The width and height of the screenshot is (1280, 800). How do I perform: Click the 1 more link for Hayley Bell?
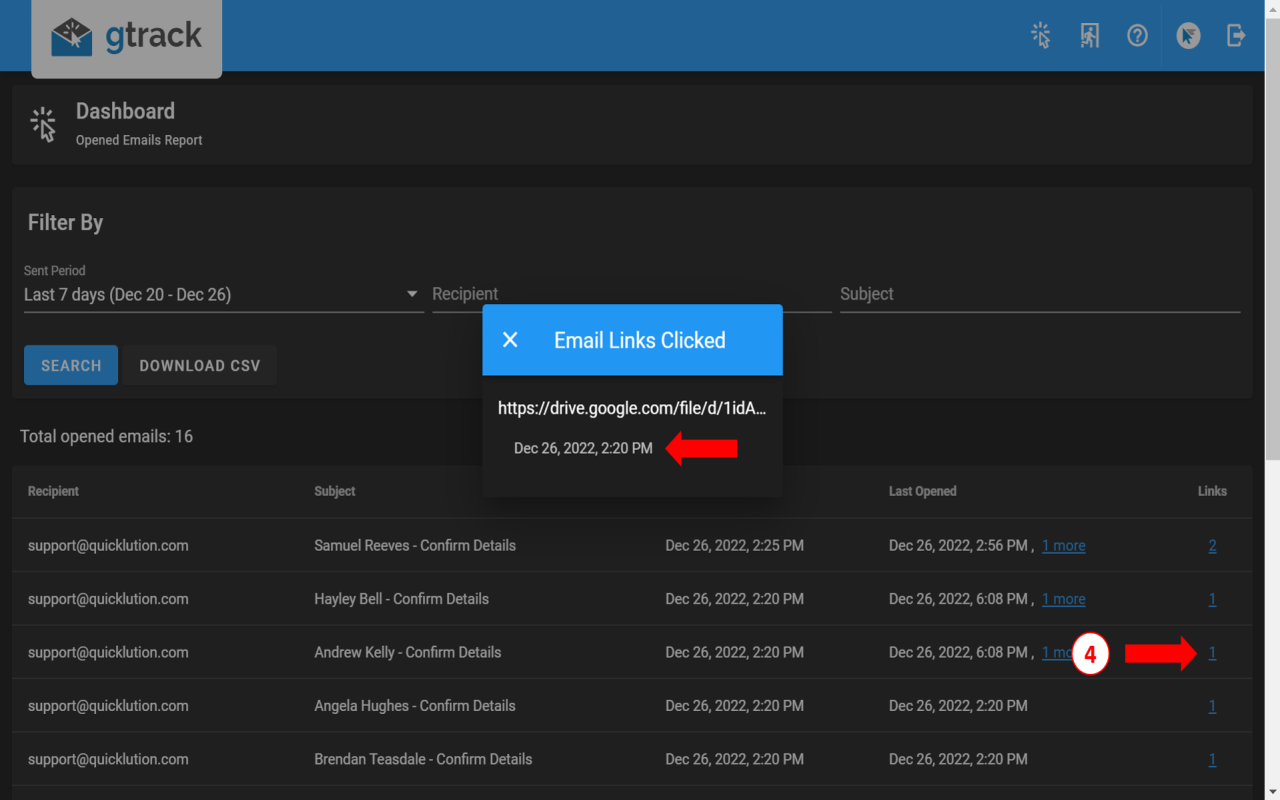[x=1063, y=599]
